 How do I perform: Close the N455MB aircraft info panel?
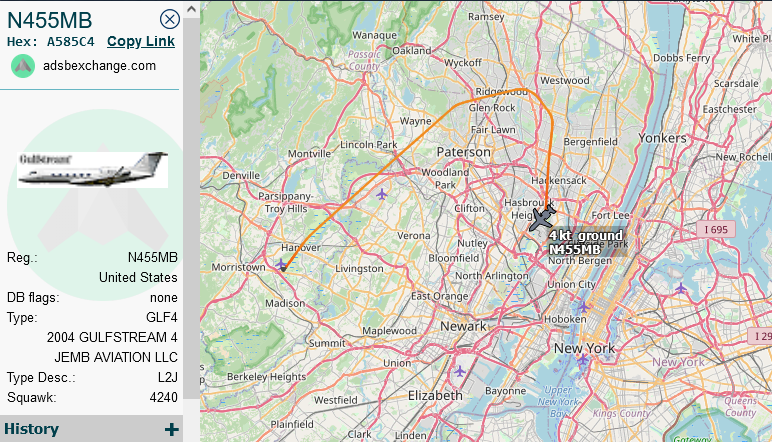pos(170,20)
